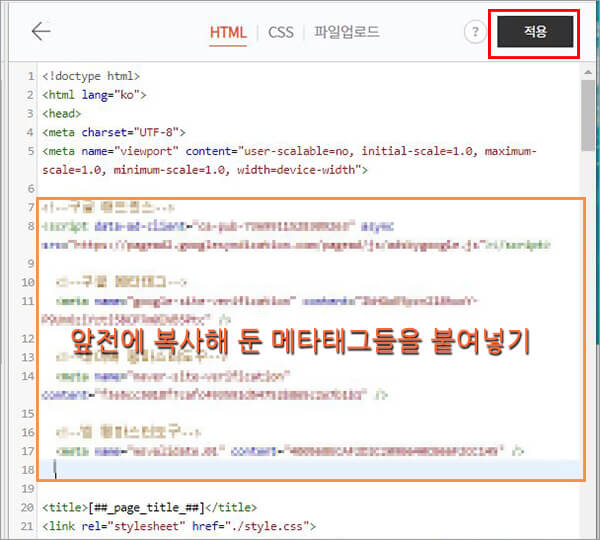Click the meta charset="UTF-8" line
This screenshot has height=540, width=600.
pos(114,132)
